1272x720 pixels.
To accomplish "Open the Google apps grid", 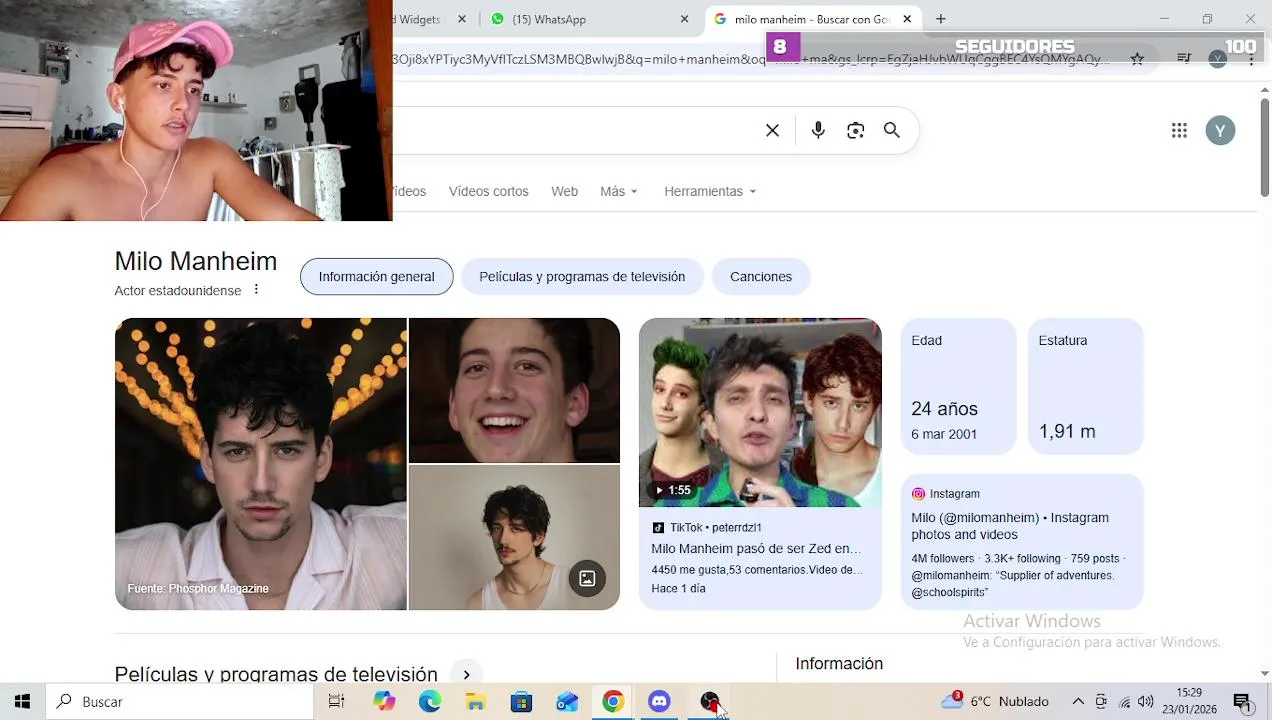I will (x=1179, y=131).
